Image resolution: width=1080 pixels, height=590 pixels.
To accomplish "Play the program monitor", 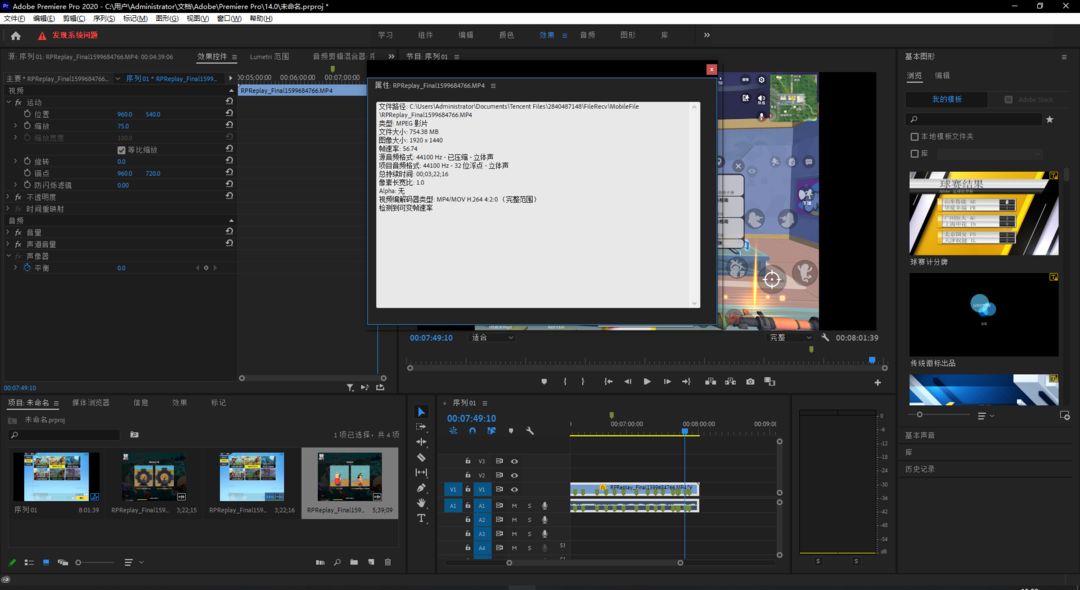I will point(647,381).
